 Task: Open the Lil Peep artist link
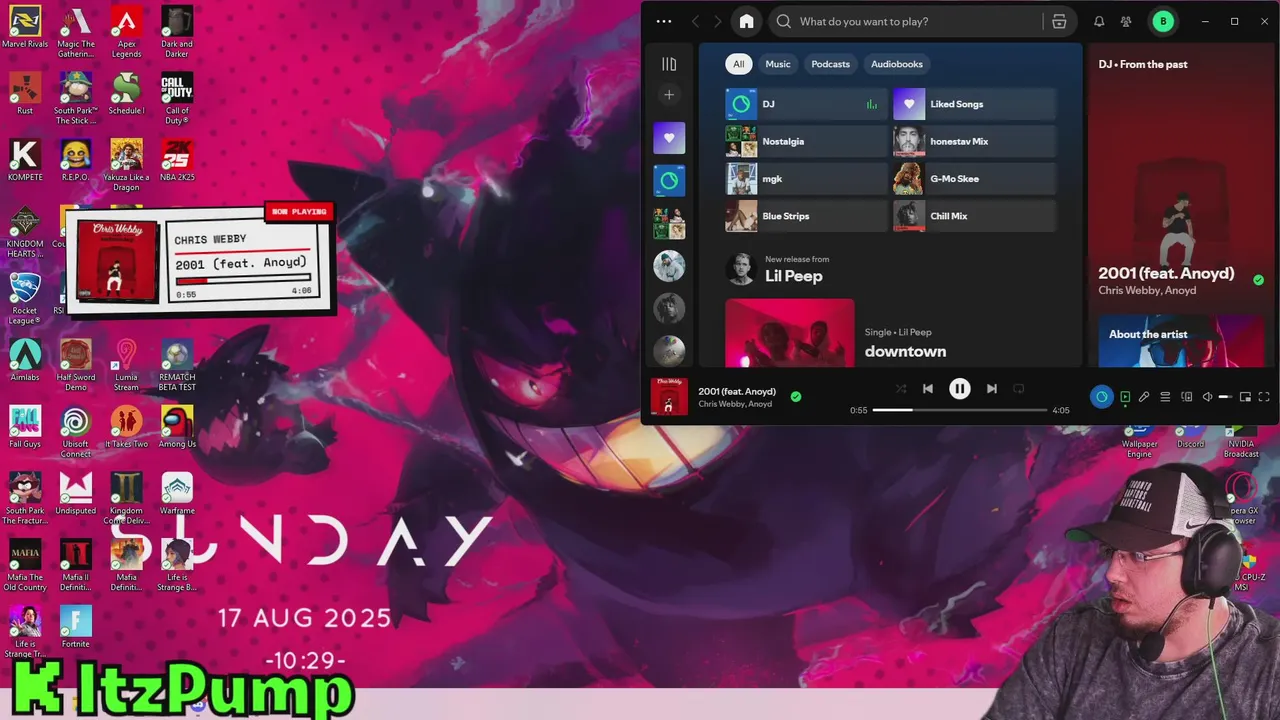pyautogui.click(x=794, y=276)
